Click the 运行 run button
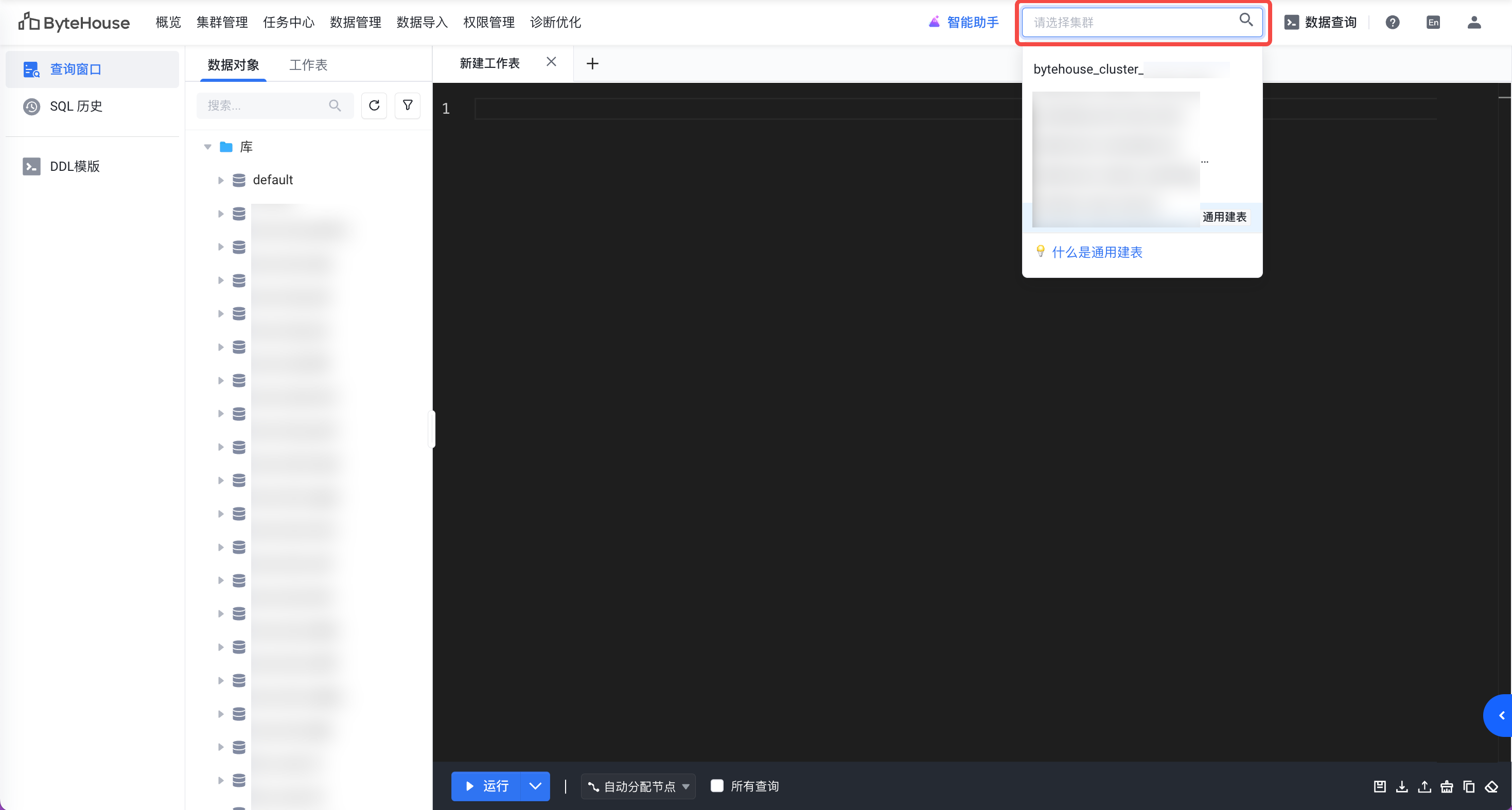Viewport: 1512px width, 810px height. point(486,786)
